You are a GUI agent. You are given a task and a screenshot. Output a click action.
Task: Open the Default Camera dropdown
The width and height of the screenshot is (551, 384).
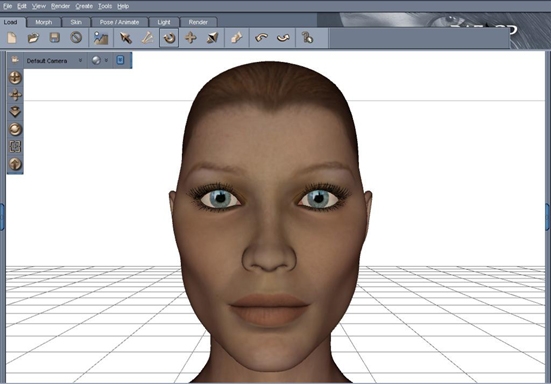(55, 60)
